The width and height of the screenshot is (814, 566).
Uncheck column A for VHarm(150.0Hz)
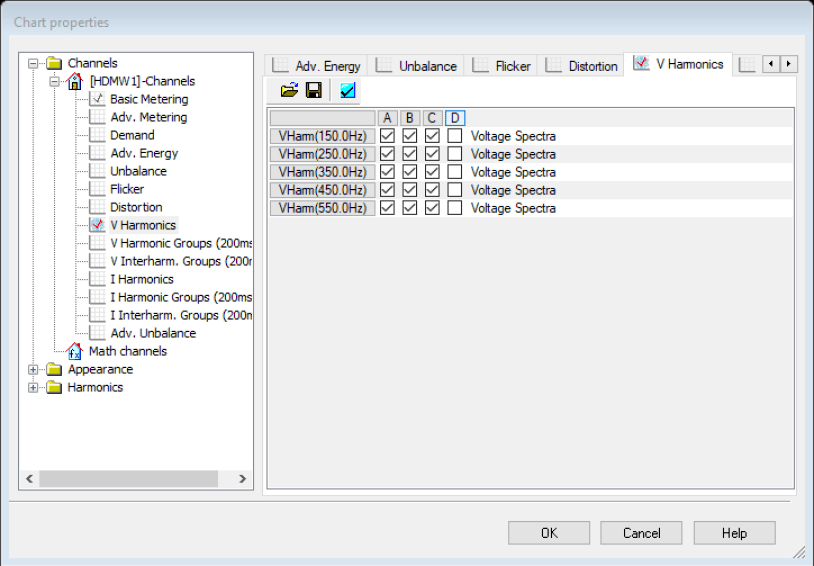[387, 136]
